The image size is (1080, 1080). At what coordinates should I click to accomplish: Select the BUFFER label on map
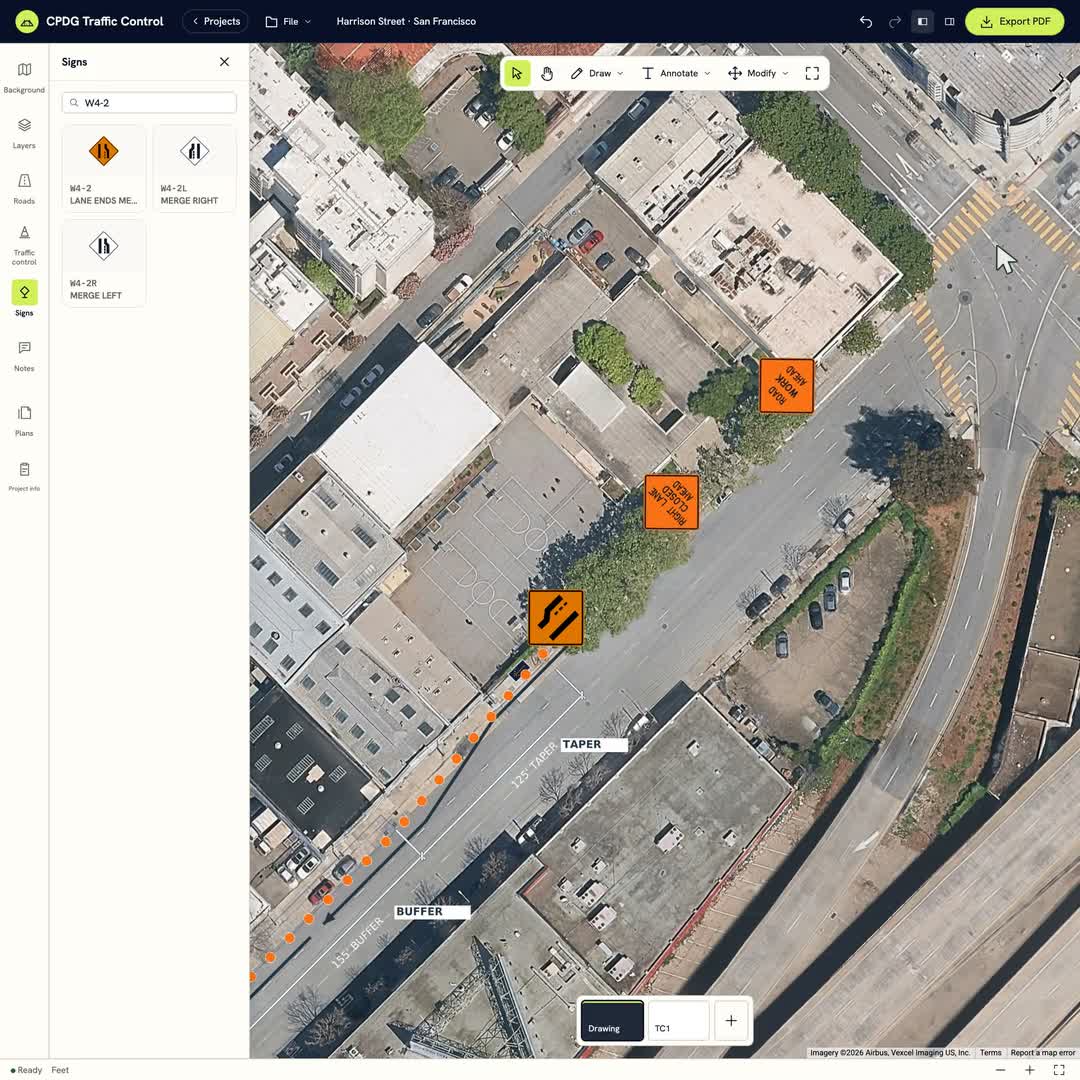tap(432, 912)
